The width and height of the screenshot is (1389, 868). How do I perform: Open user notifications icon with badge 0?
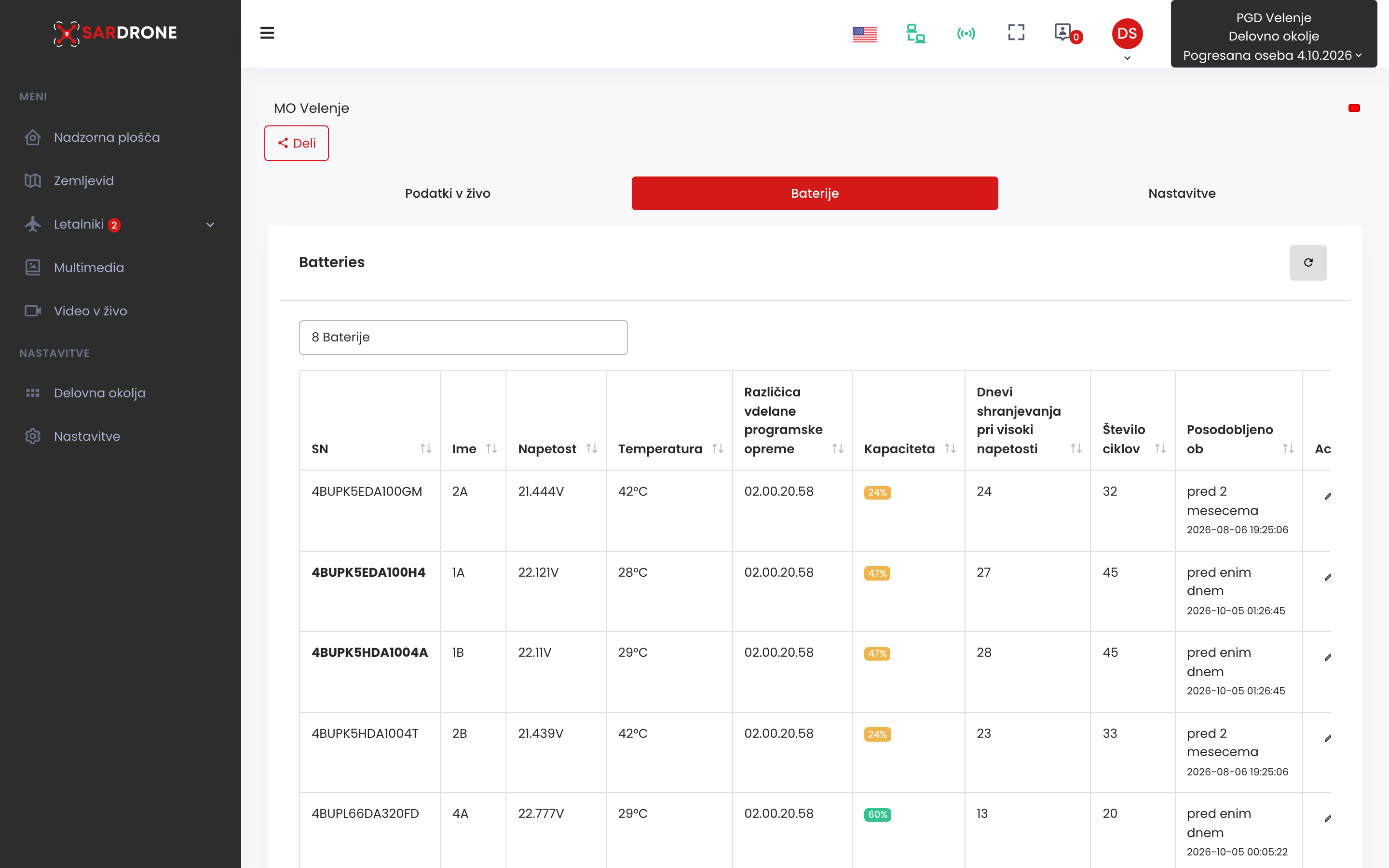coord(1068,33)
